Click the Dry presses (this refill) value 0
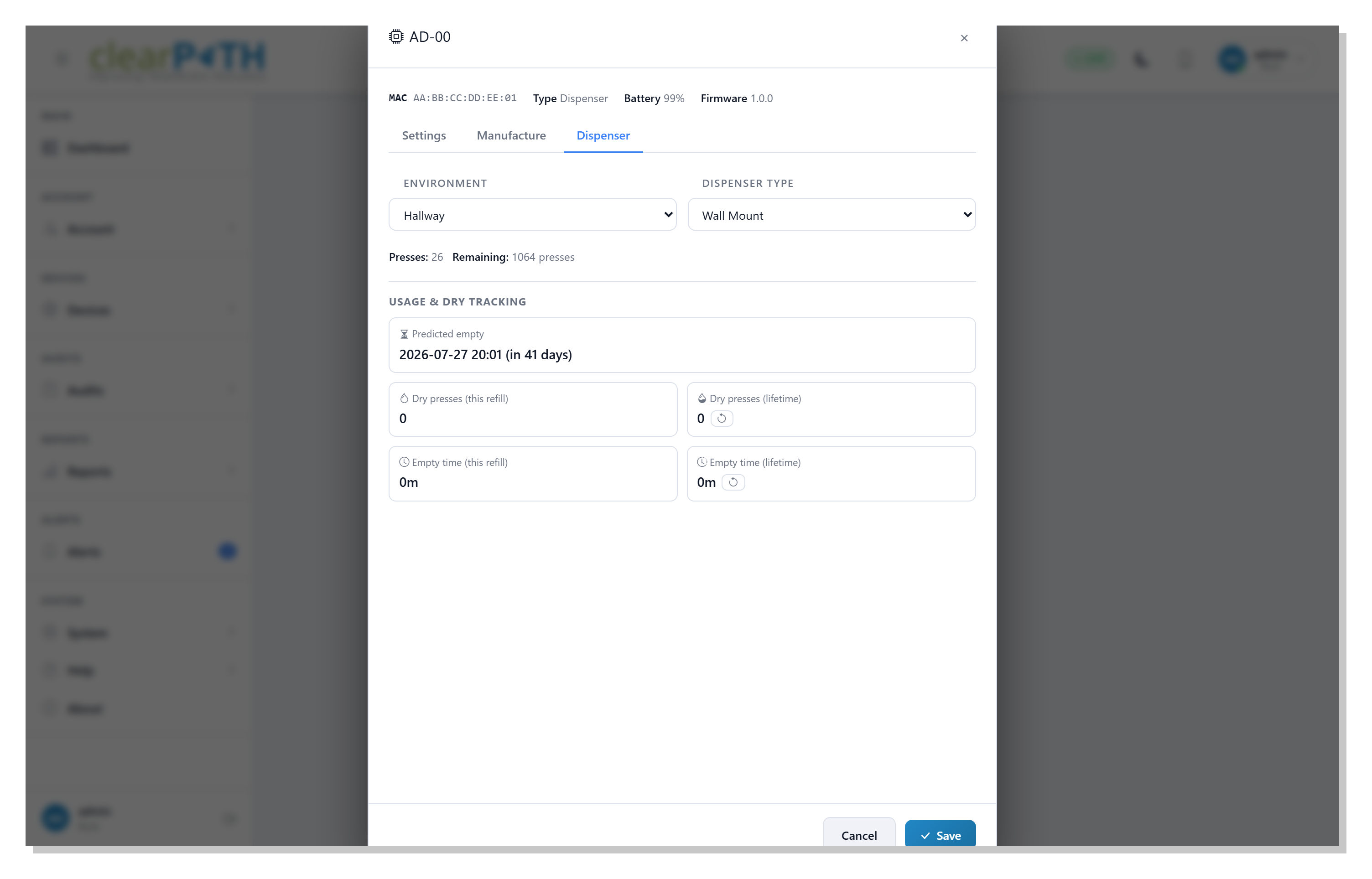This screenshot has width=1372, height=879. [402, 419]
